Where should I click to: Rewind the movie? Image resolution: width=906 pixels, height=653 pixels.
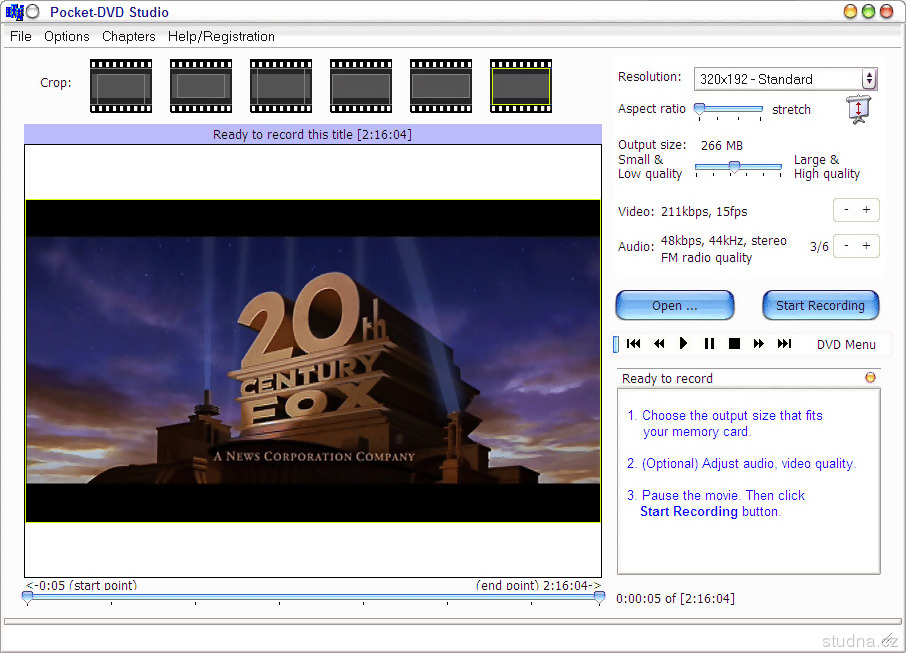[x=659, y=344]
